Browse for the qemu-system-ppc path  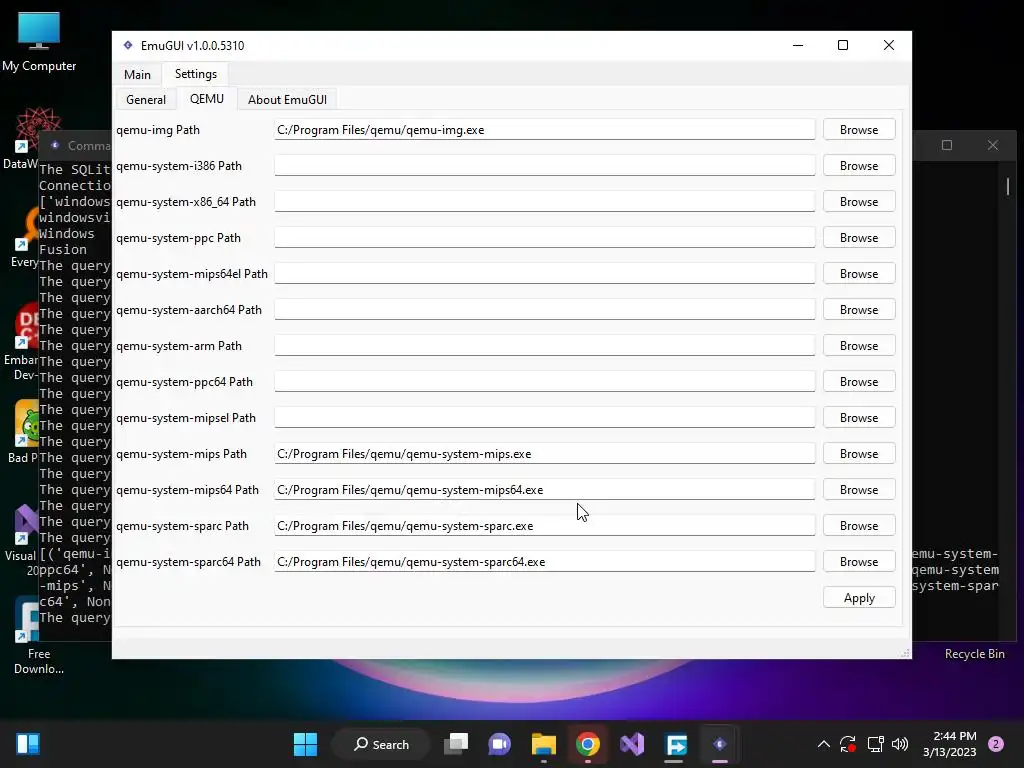tap(859, 238)
